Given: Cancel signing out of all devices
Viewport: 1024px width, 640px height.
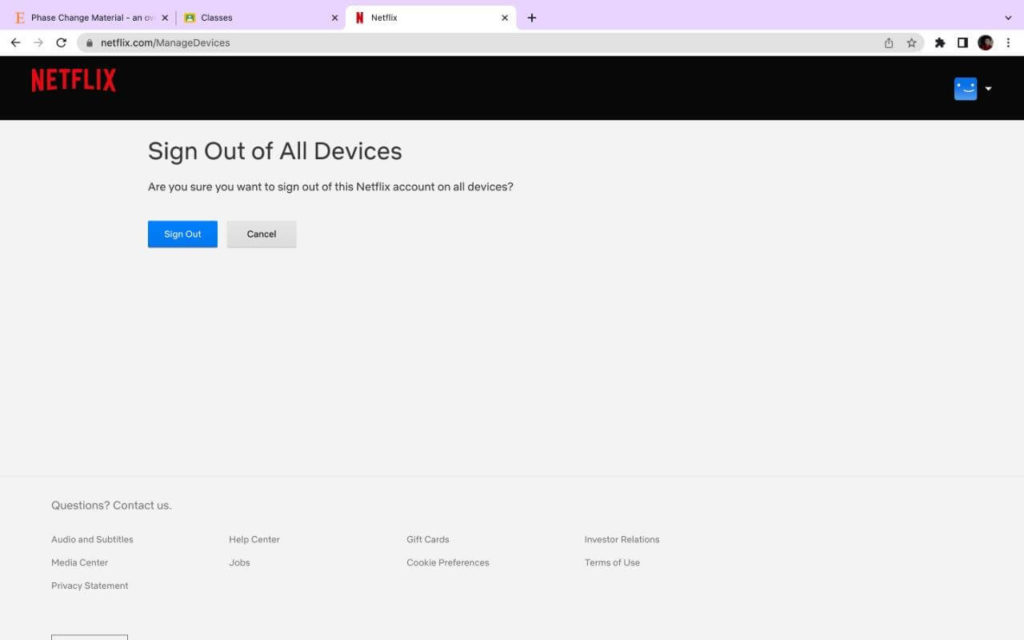Looking at the screenshot, I should coord(261,234).
